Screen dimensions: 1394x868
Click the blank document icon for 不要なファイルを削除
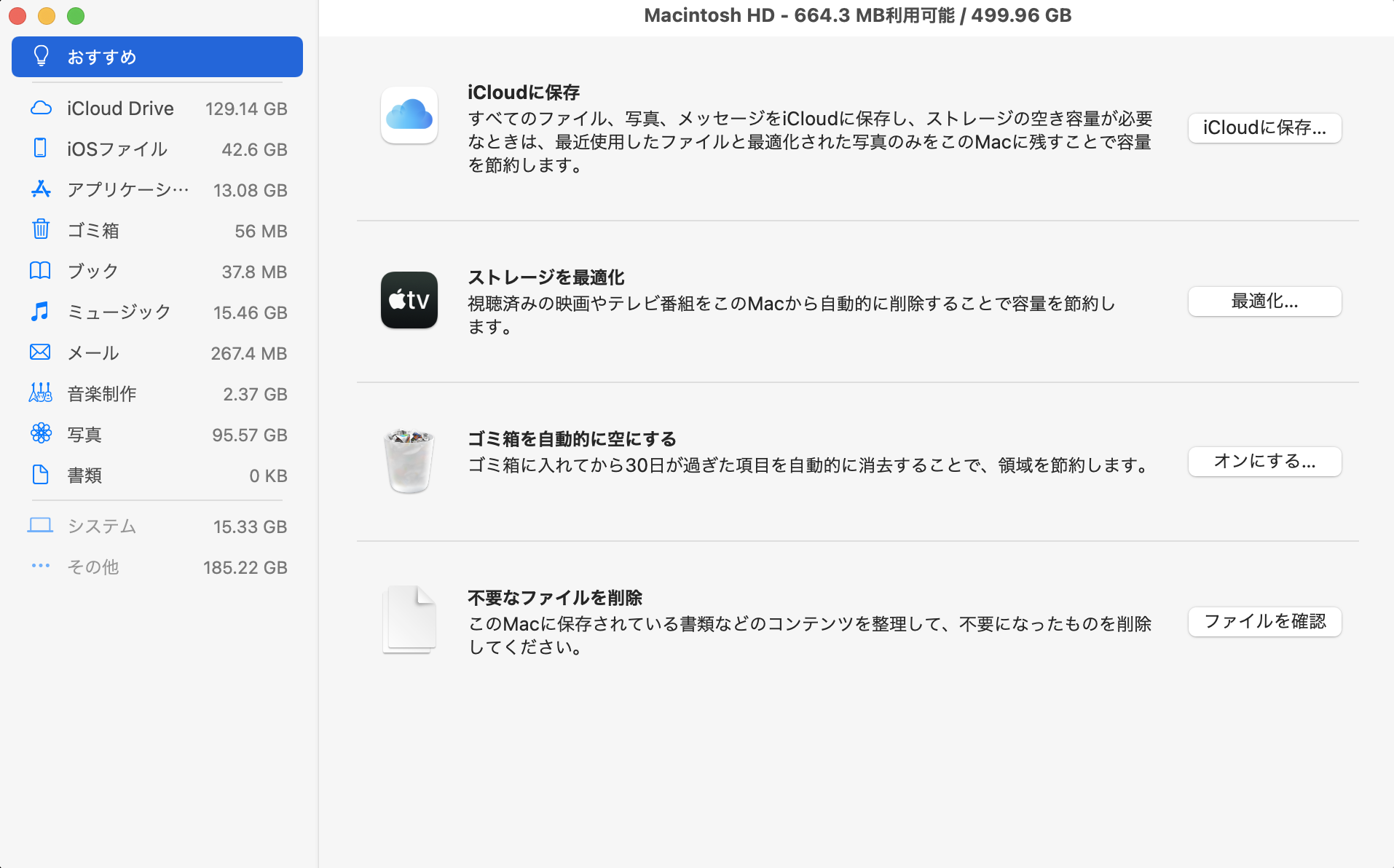tap(409, 620)
